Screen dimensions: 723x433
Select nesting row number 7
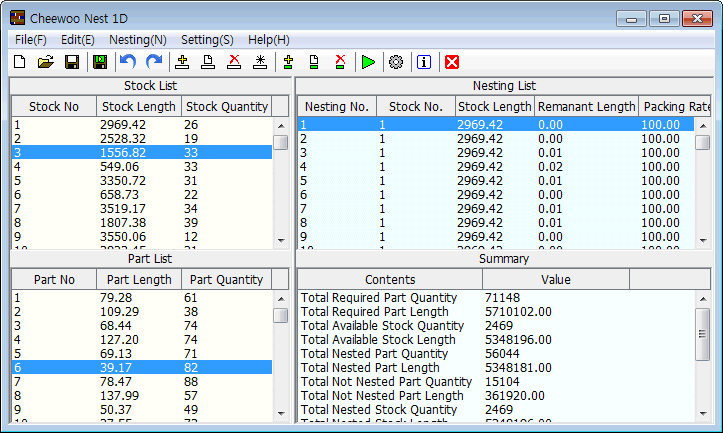[x=496, y=208]
